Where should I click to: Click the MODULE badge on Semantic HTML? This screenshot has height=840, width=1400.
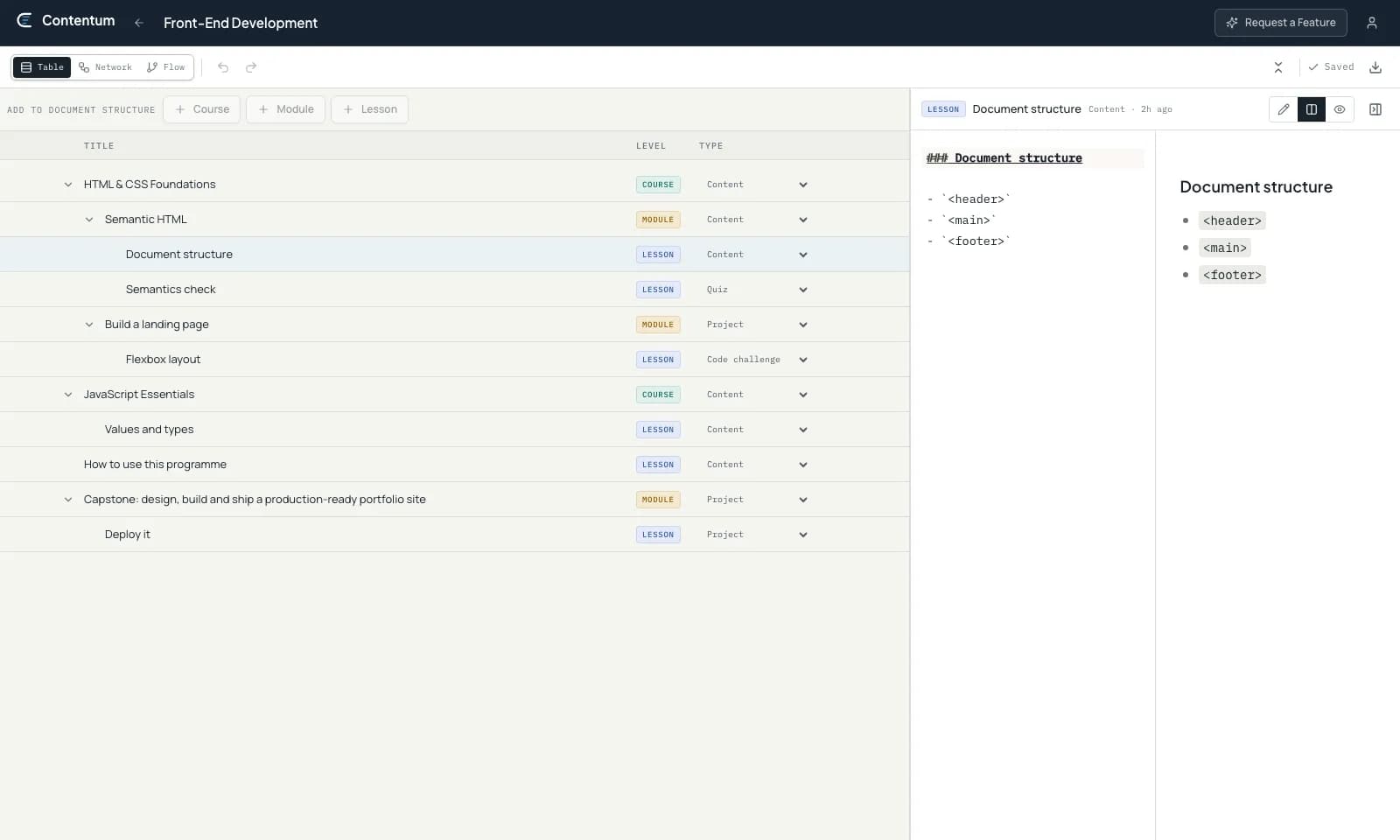658,220
